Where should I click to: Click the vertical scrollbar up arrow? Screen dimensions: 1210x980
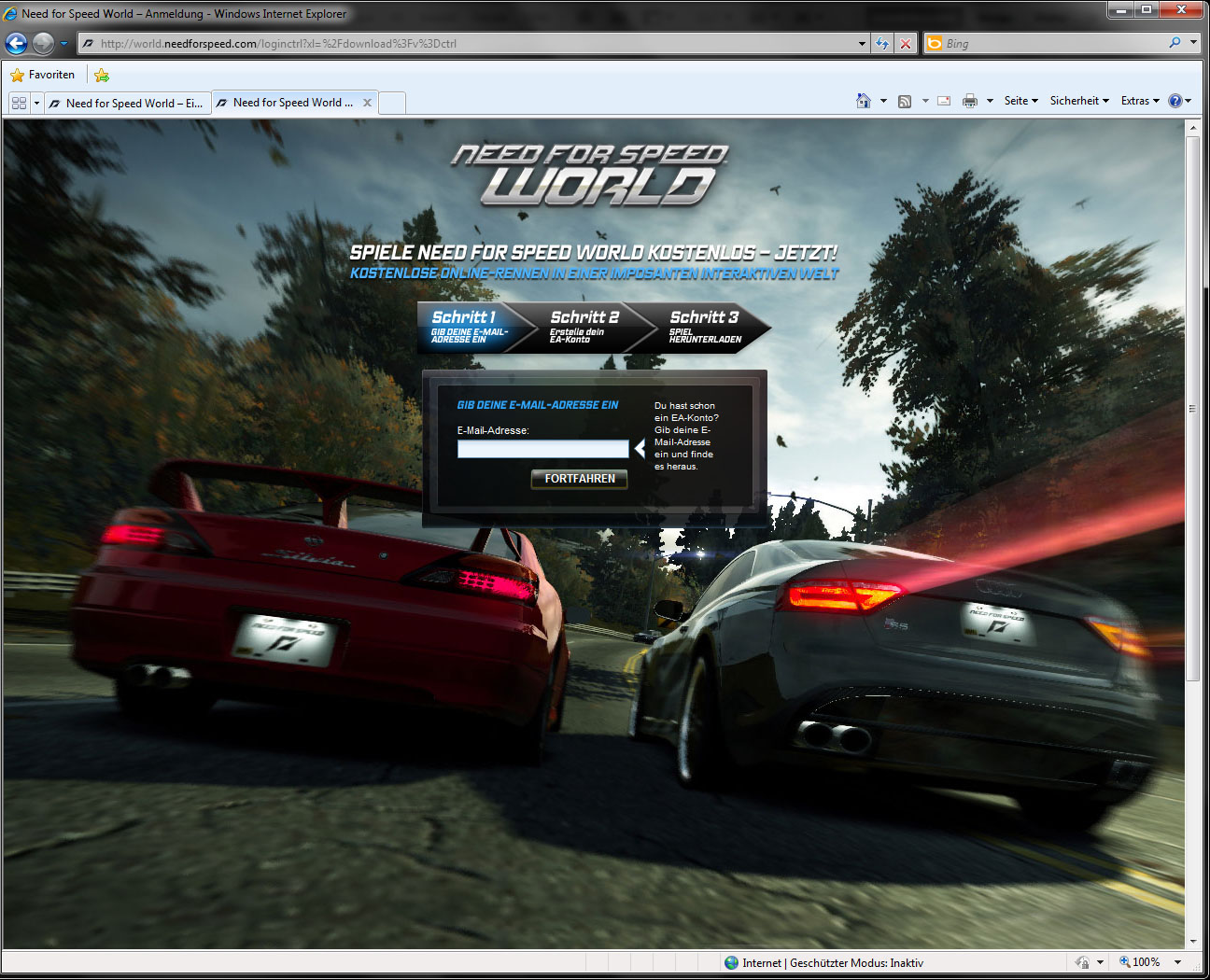(1192, 128)
